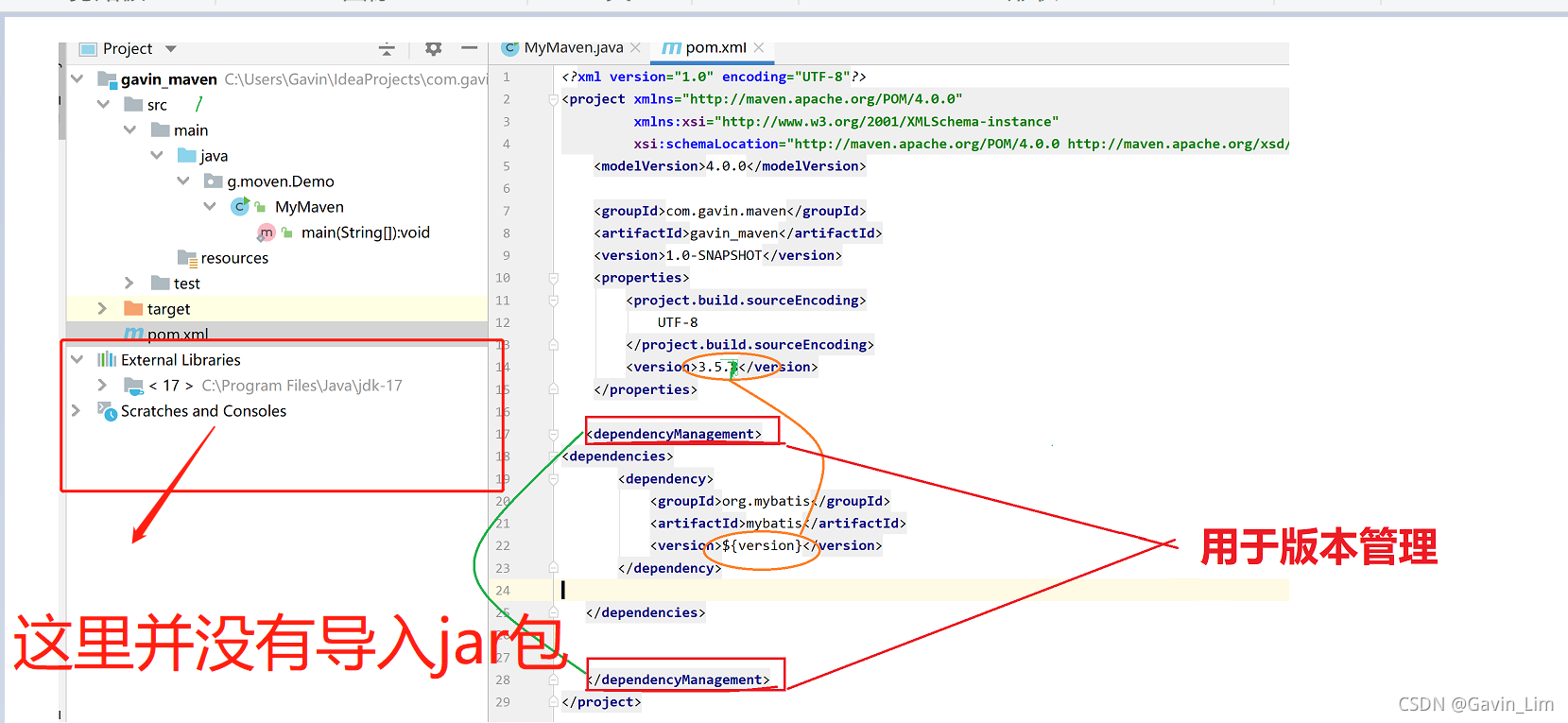Collapse the main folder node
Image resolution: width=1568 pixels, height=723 pixels.
click(129, 129)
